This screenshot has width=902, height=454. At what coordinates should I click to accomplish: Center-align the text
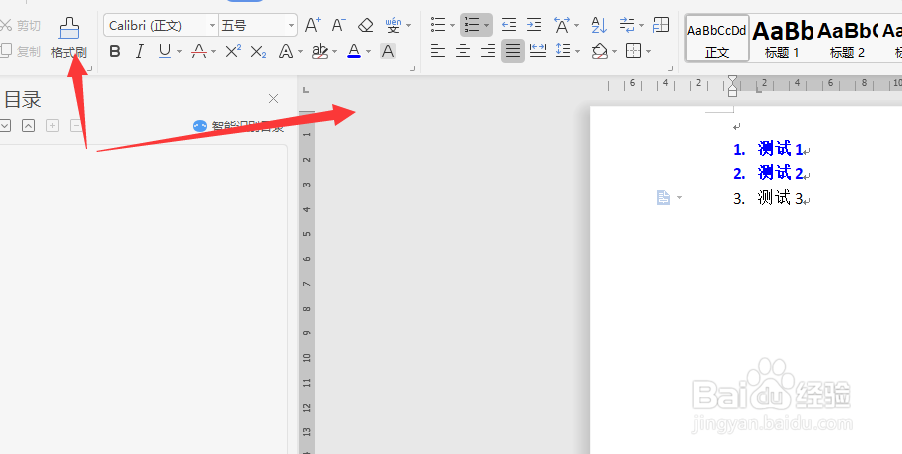(463, 51)
